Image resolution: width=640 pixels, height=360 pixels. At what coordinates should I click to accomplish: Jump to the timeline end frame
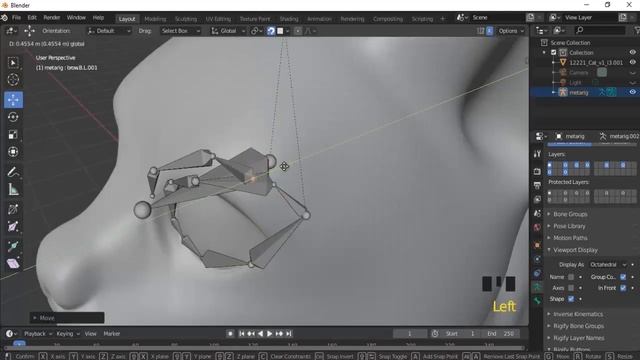(289, 333)
